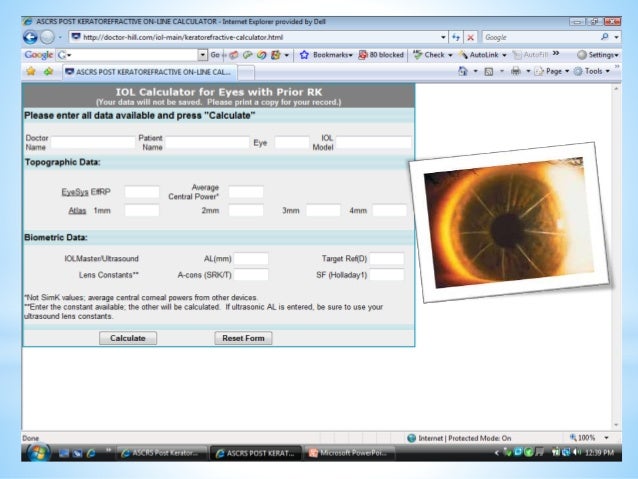
Task: Click the Bookmarks star icon
Action: tap(304, 55)
